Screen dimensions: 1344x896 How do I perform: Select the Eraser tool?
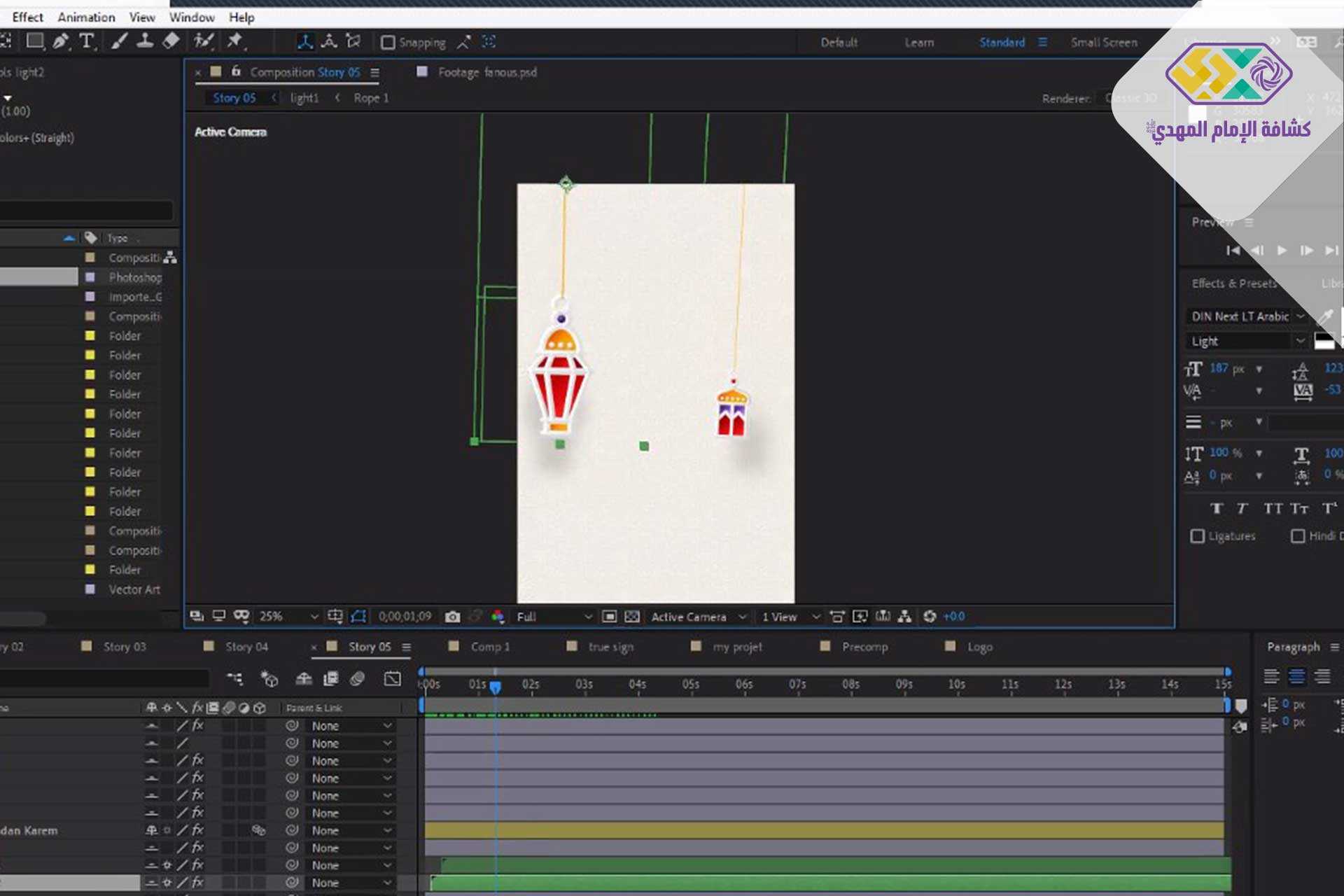(171, 41)
